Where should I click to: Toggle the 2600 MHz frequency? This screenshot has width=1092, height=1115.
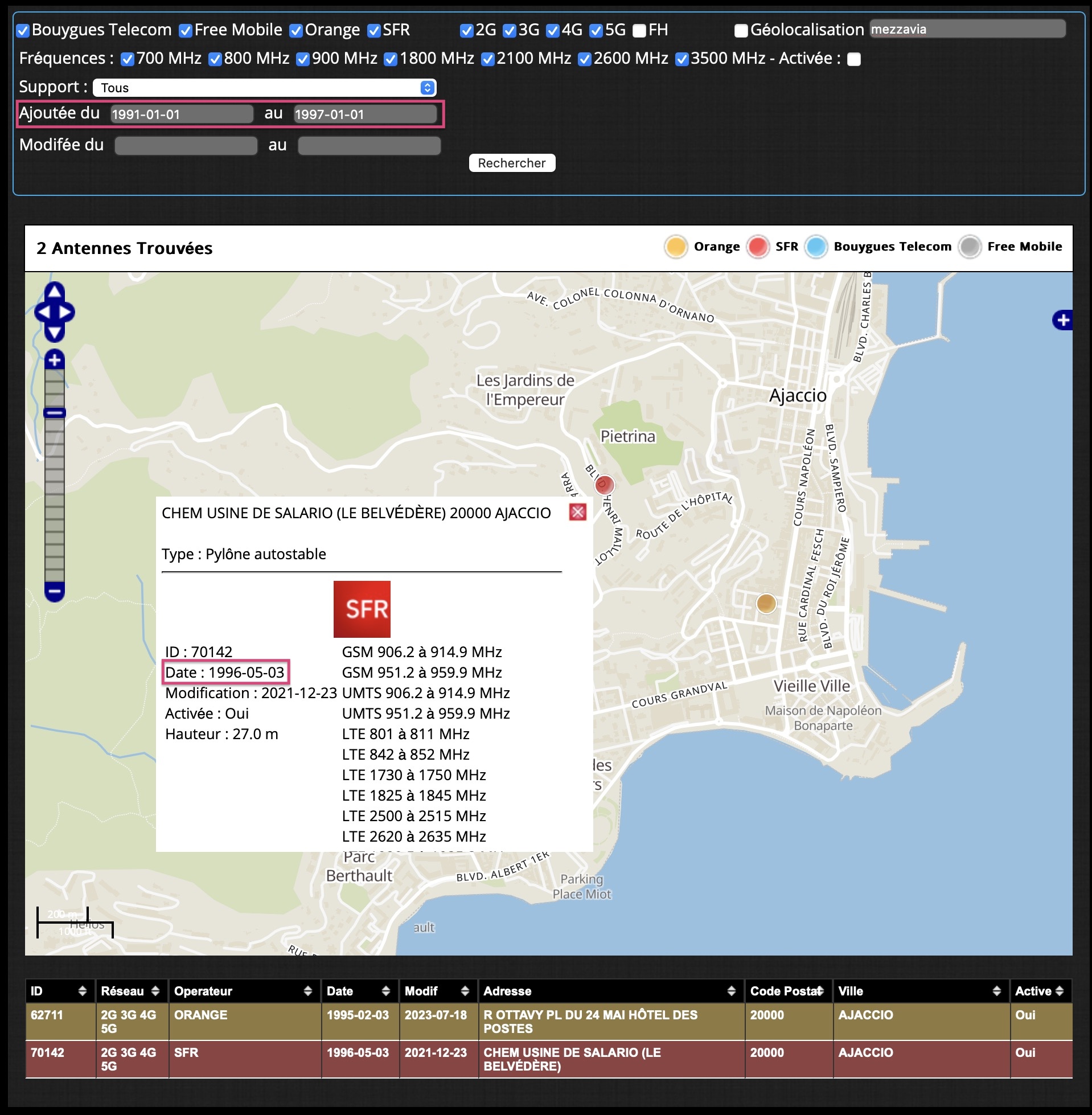[x=585, y=60]
